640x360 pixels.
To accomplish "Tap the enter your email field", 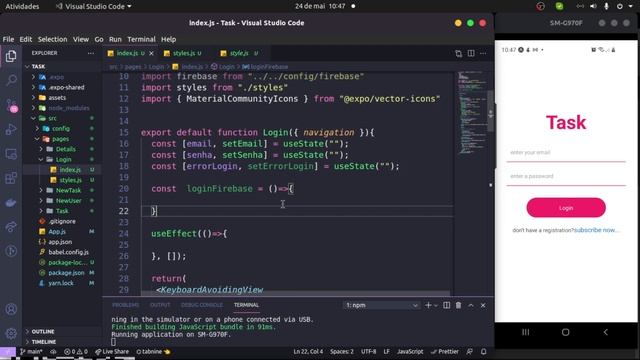I will tap(566, 153).
